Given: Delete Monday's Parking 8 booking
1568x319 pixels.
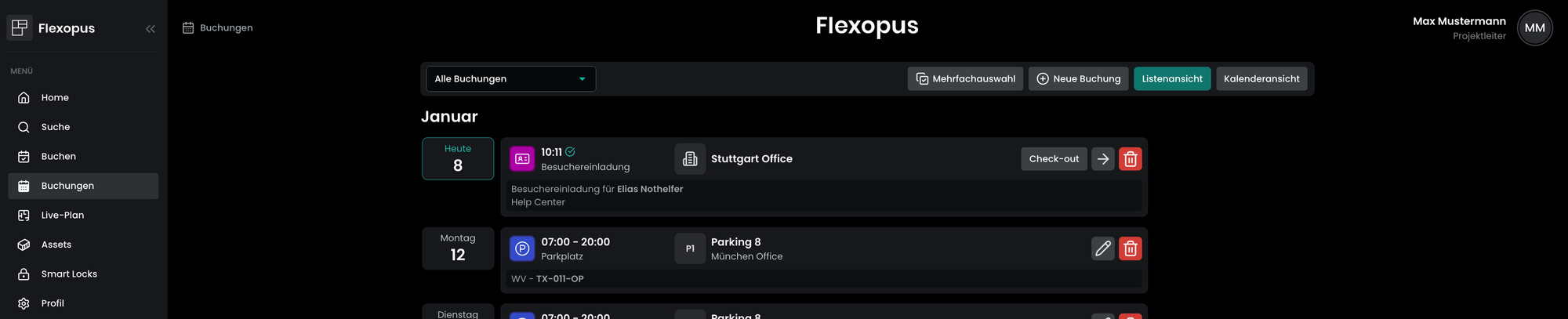Looking at the screenshot, I should click(1130, 248).
